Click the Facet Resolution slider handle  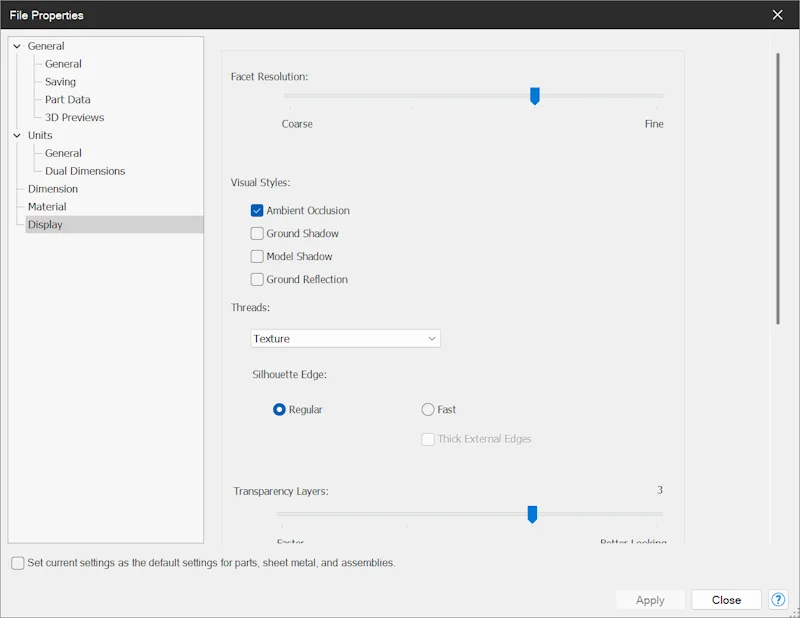(x=534, y=96)
